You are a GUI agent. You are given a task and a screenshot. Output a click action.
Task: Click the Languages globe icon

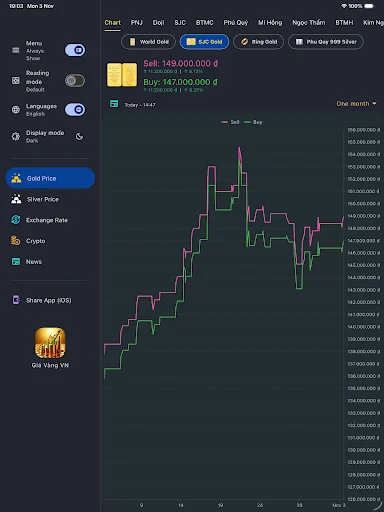[16, 110]
